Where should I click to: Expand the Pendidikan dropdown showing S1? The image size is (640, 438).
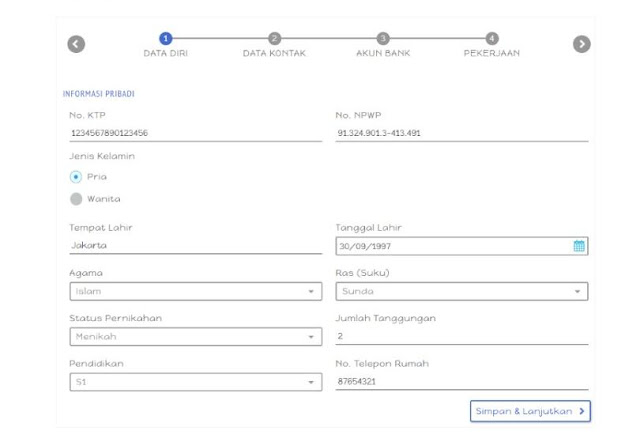pos(196,382)
